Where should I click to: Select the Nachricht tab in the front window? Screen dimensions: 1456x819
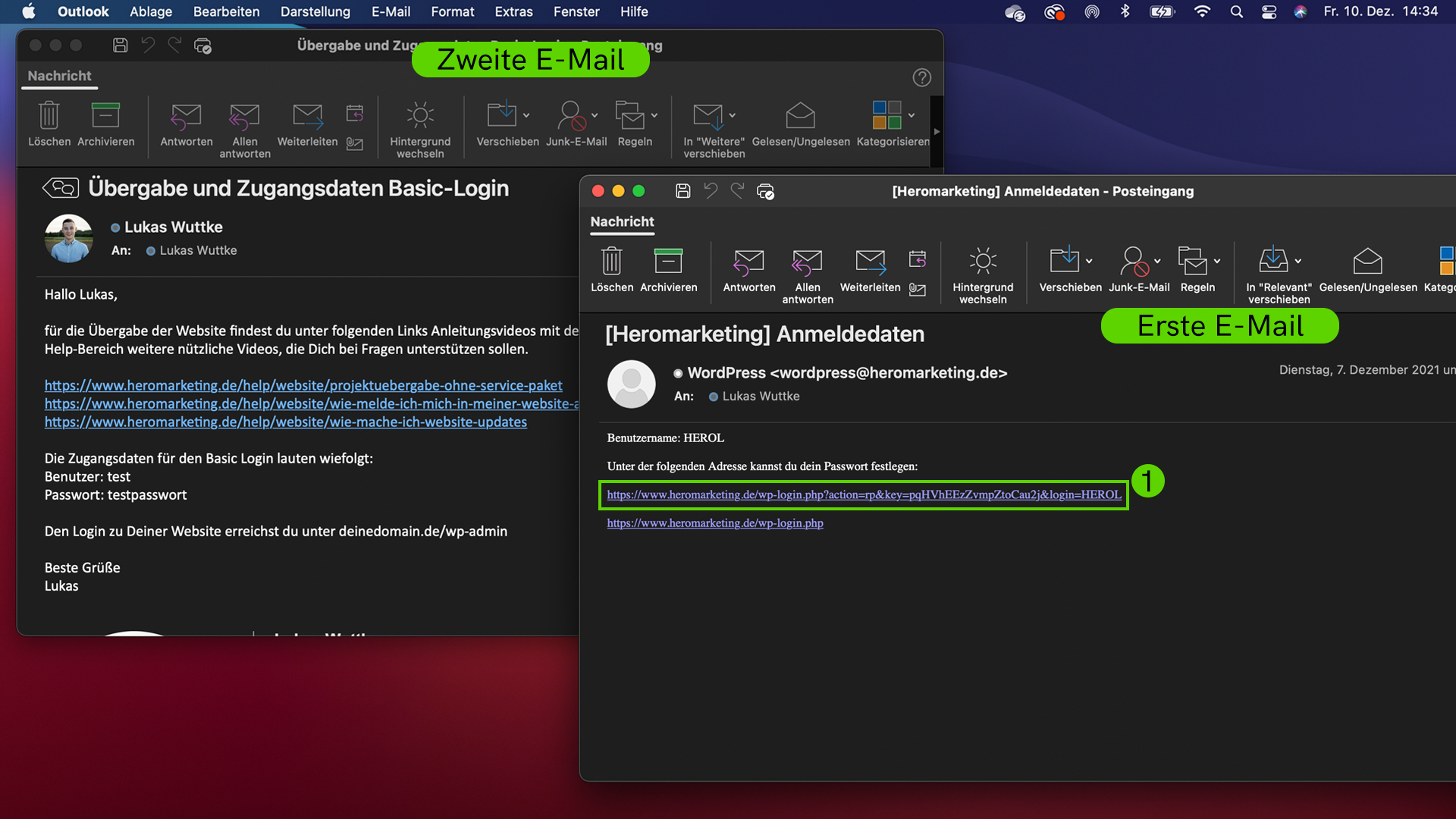tap(622, 221)
